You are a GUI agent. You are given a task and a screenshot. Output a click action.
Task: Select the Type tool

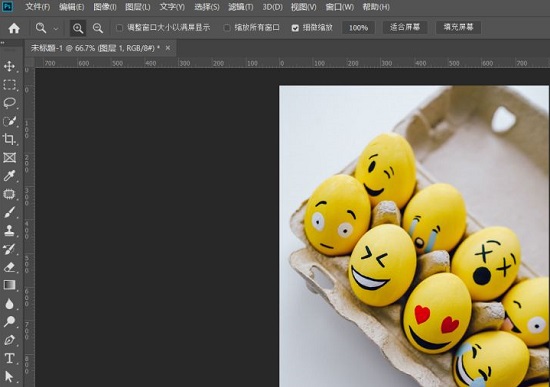click(x=9, y=358)
